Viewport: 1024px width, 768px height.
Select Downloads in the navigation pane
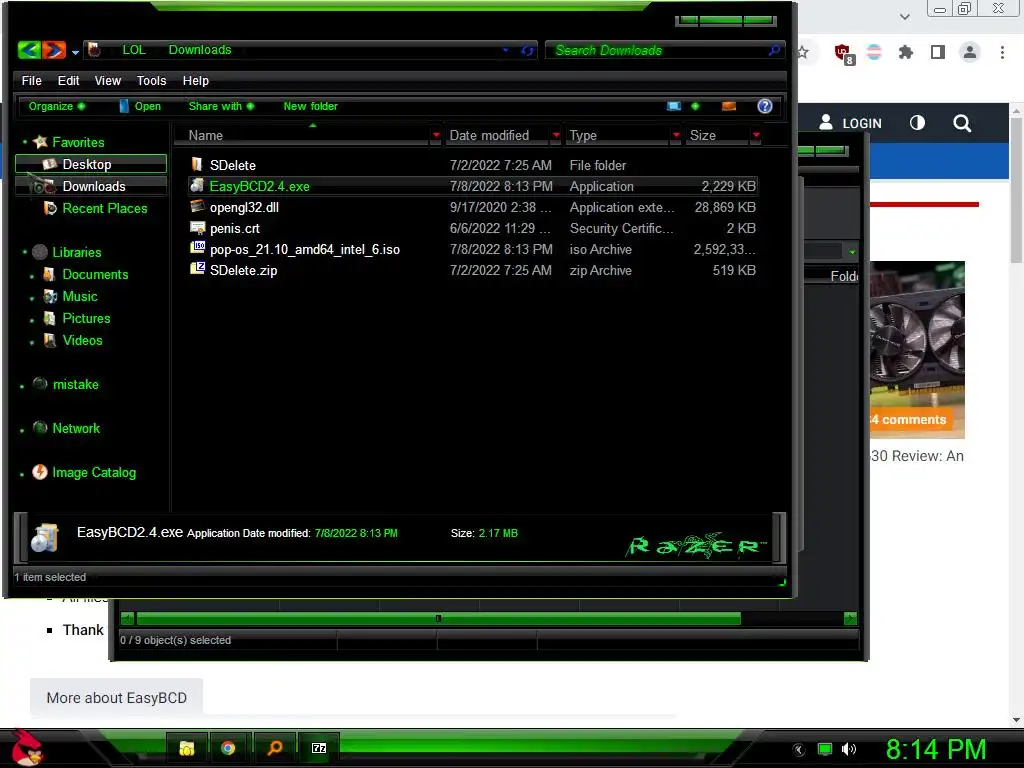(x=93, y=187)
